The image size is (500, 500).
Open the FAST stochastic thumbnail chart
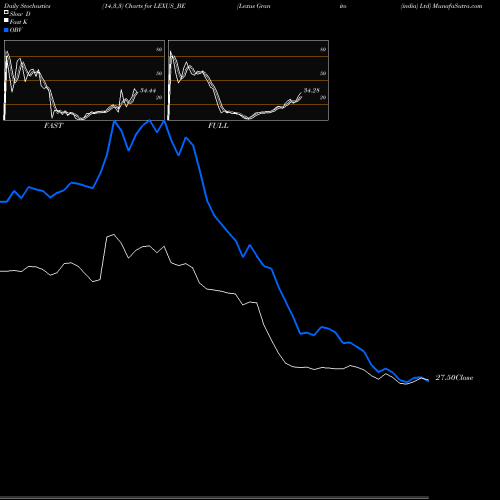(84, 80)
